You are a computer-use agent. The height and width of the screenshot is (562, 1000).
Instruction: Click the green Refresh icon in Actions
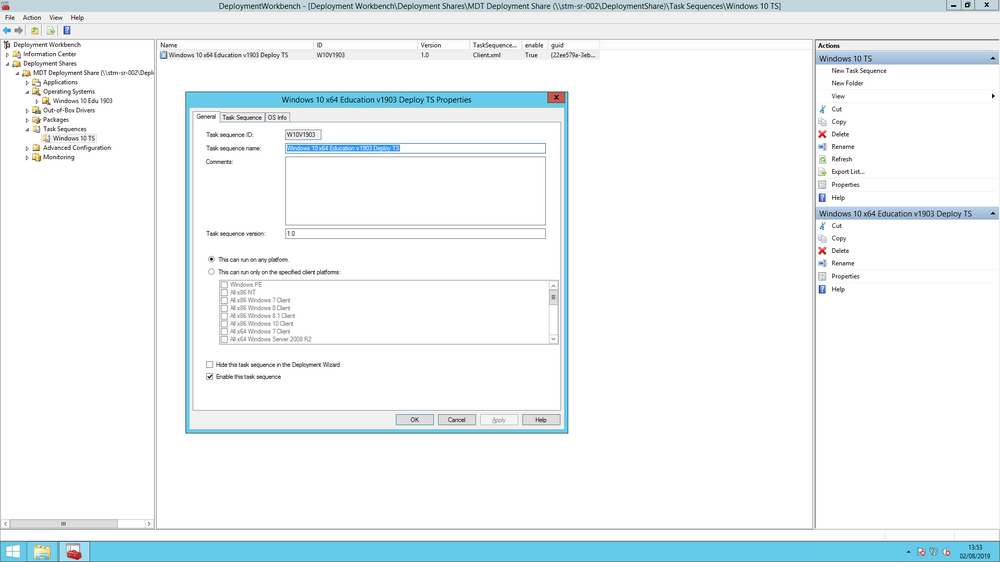coord(823,159)
